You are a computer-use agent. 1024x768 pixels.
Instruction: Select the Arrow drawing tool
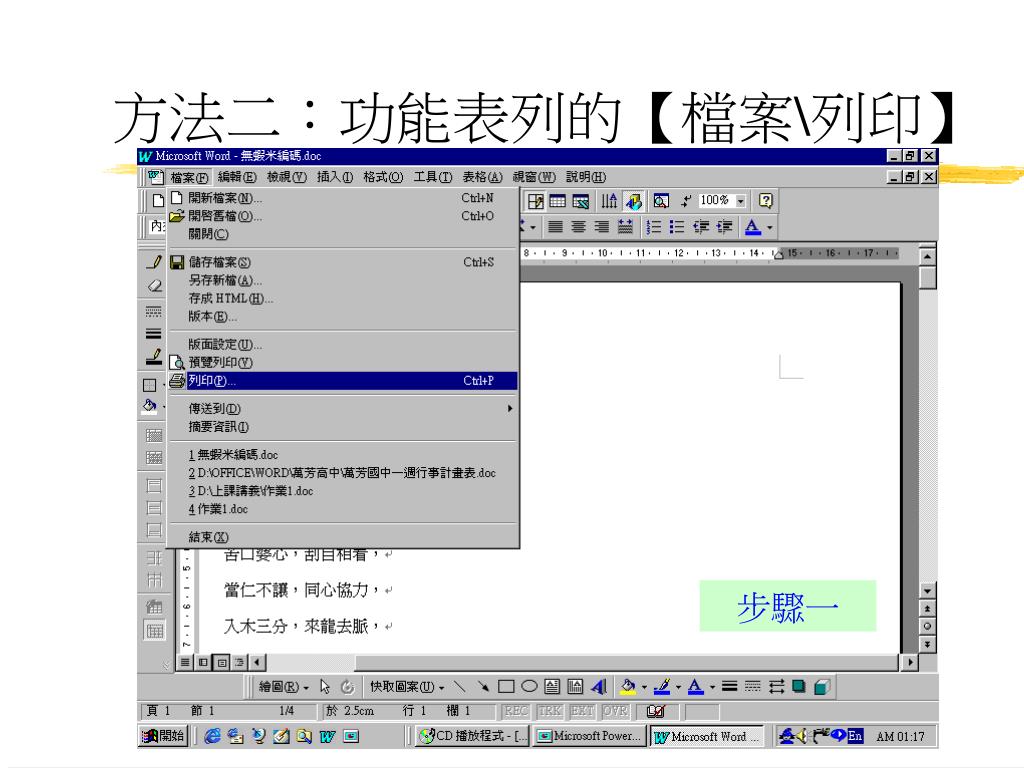pos(483,687)
